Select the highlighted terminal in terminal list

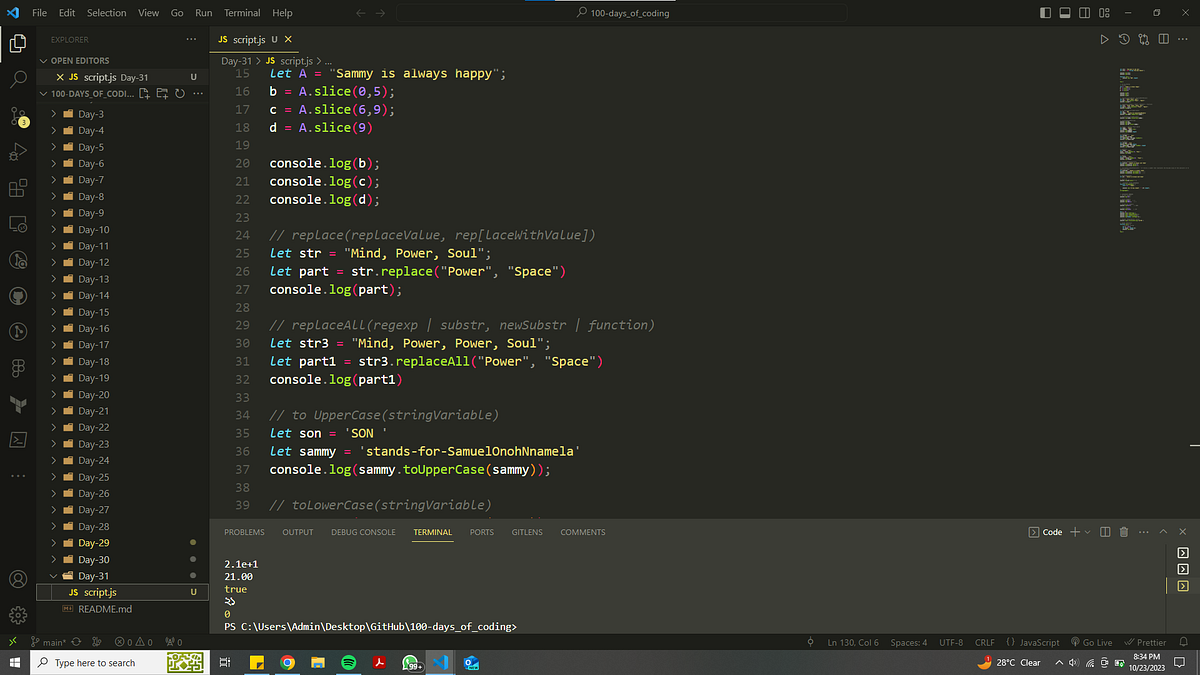click(x=1183, y=586)
